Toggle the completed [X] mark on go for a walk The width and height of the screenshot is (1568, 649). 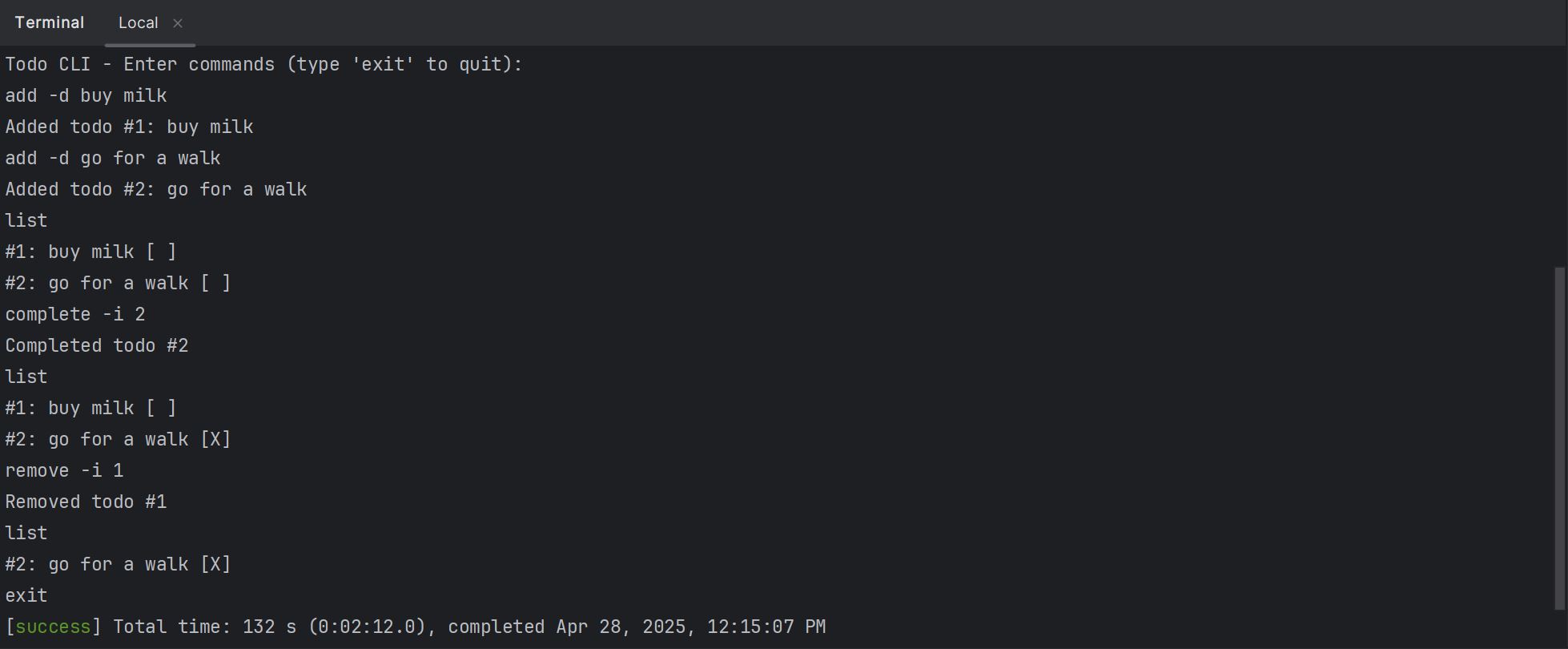pyautogui.click(x=215, y=439)
